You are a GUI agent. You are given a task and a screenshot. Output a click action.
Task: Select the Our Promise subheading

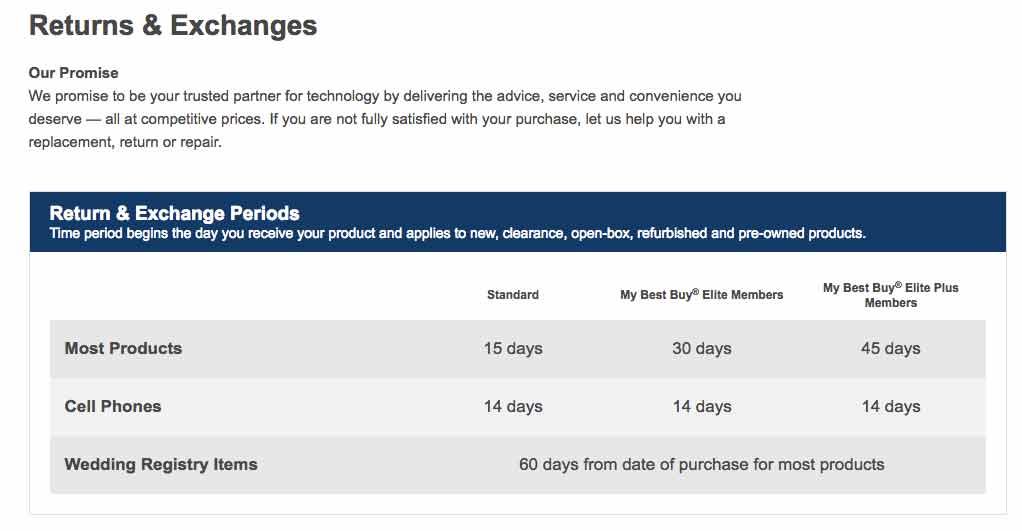[74, 73]
